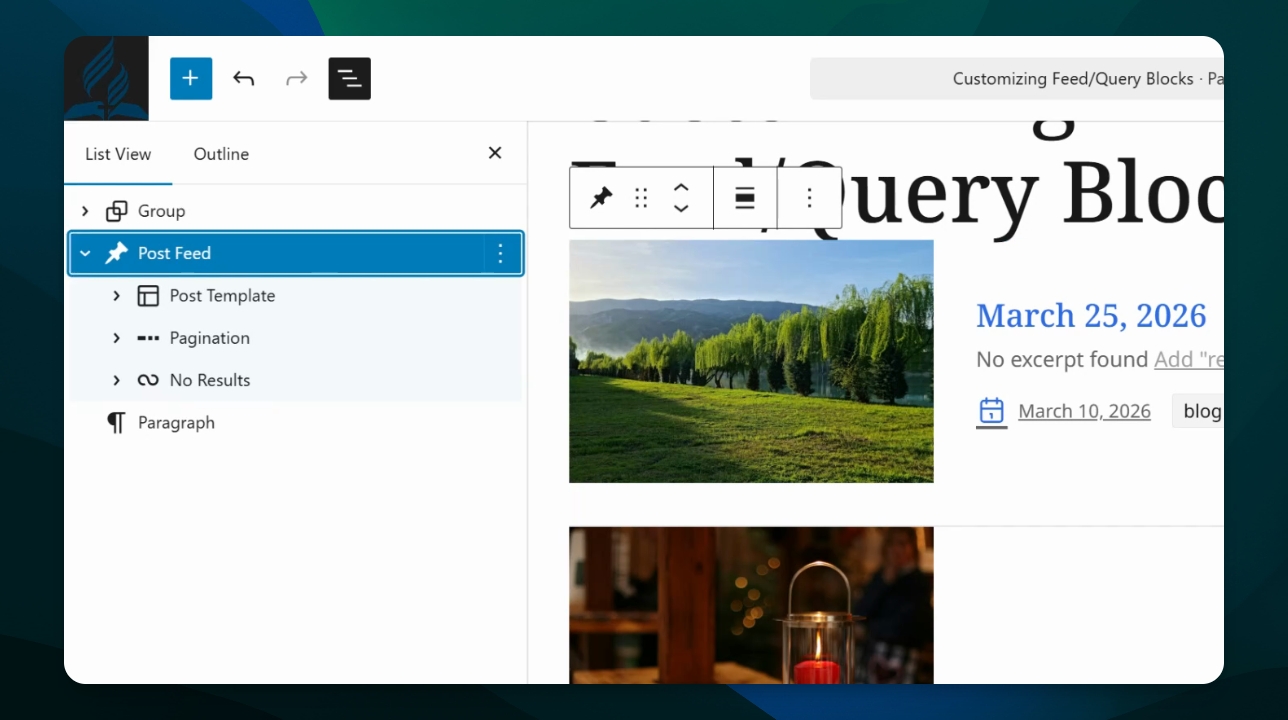Click the drag handle in block toolbar
The height and width of the screenshot is (720, 1288).
tap(642, 198)
